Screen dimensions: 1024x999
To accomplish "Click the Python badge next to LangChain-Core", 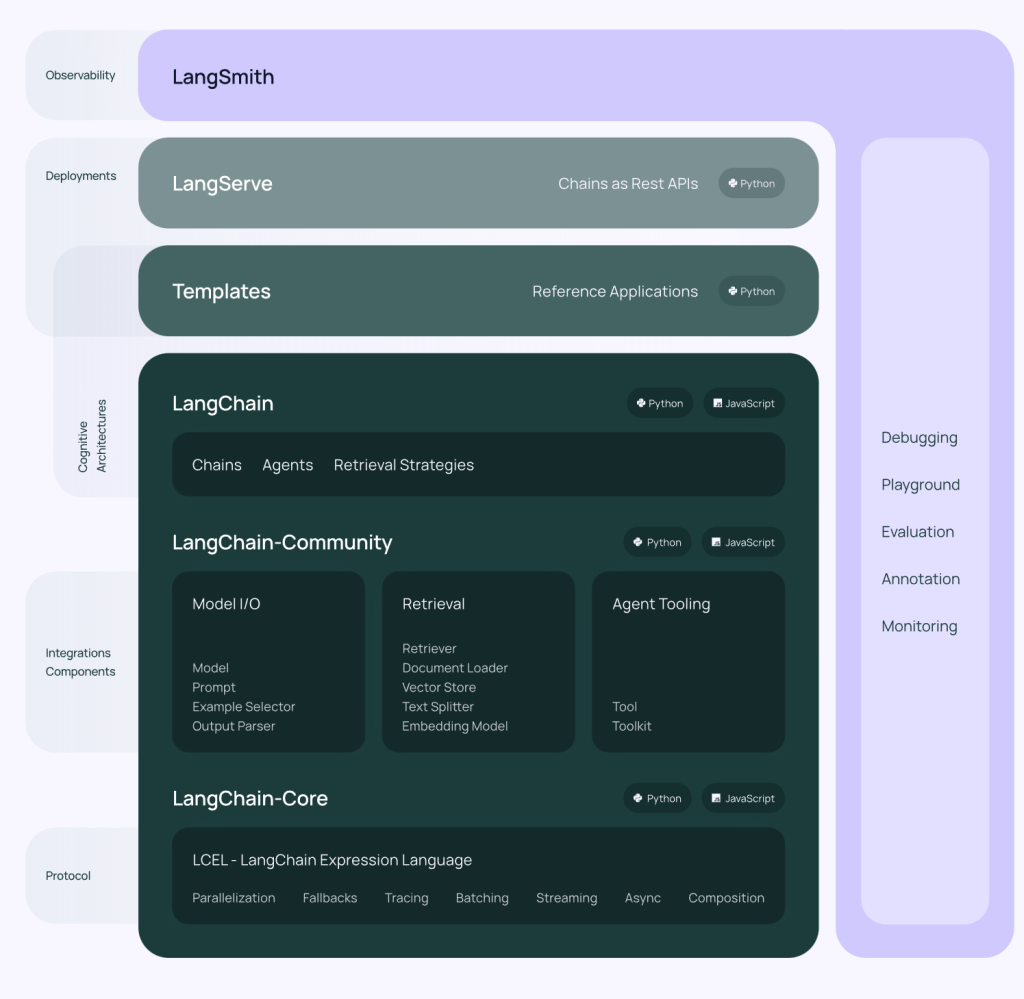I will 658,799.
